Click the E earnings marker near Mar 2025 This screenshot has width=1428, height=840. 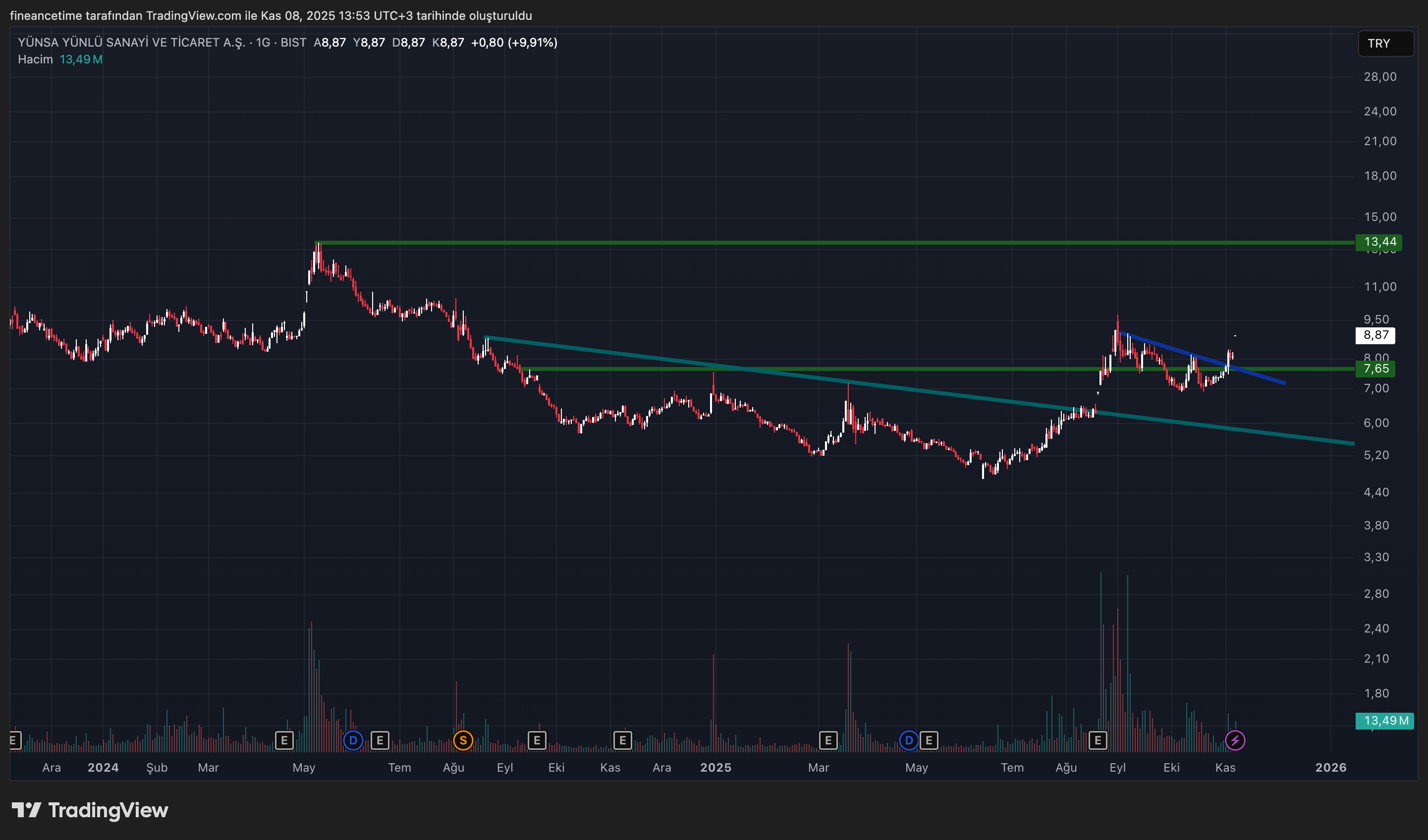tap(828, 740)
